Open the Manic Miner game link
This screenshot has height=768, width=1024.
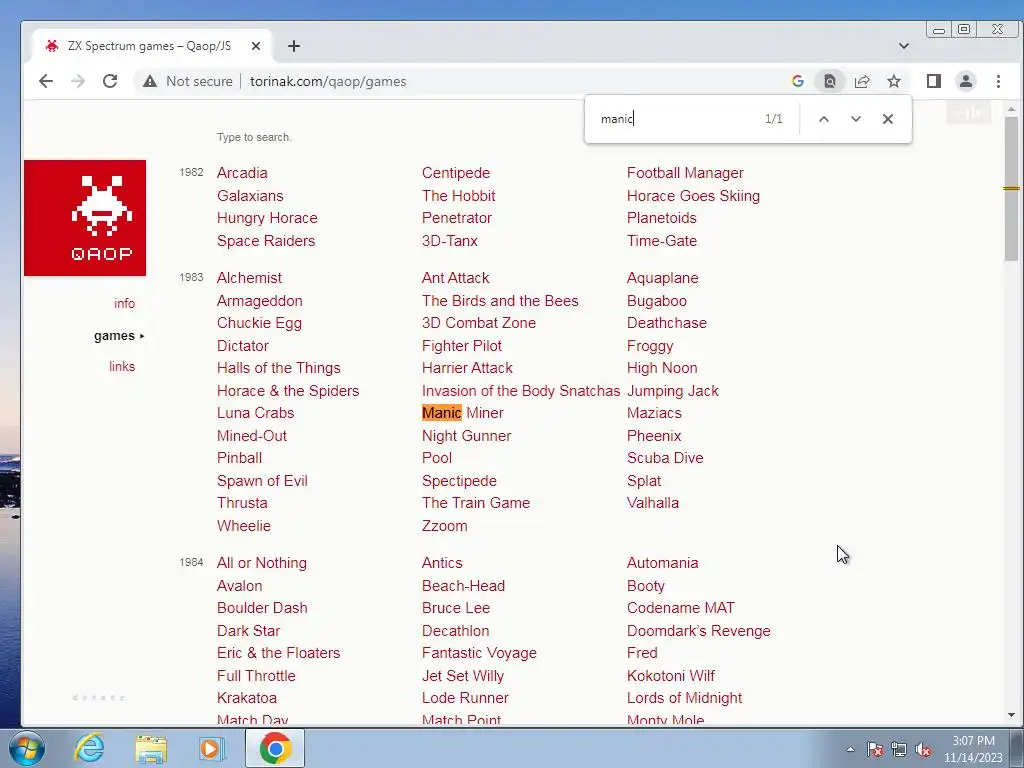pyautogui.click(x=462, y=413)
